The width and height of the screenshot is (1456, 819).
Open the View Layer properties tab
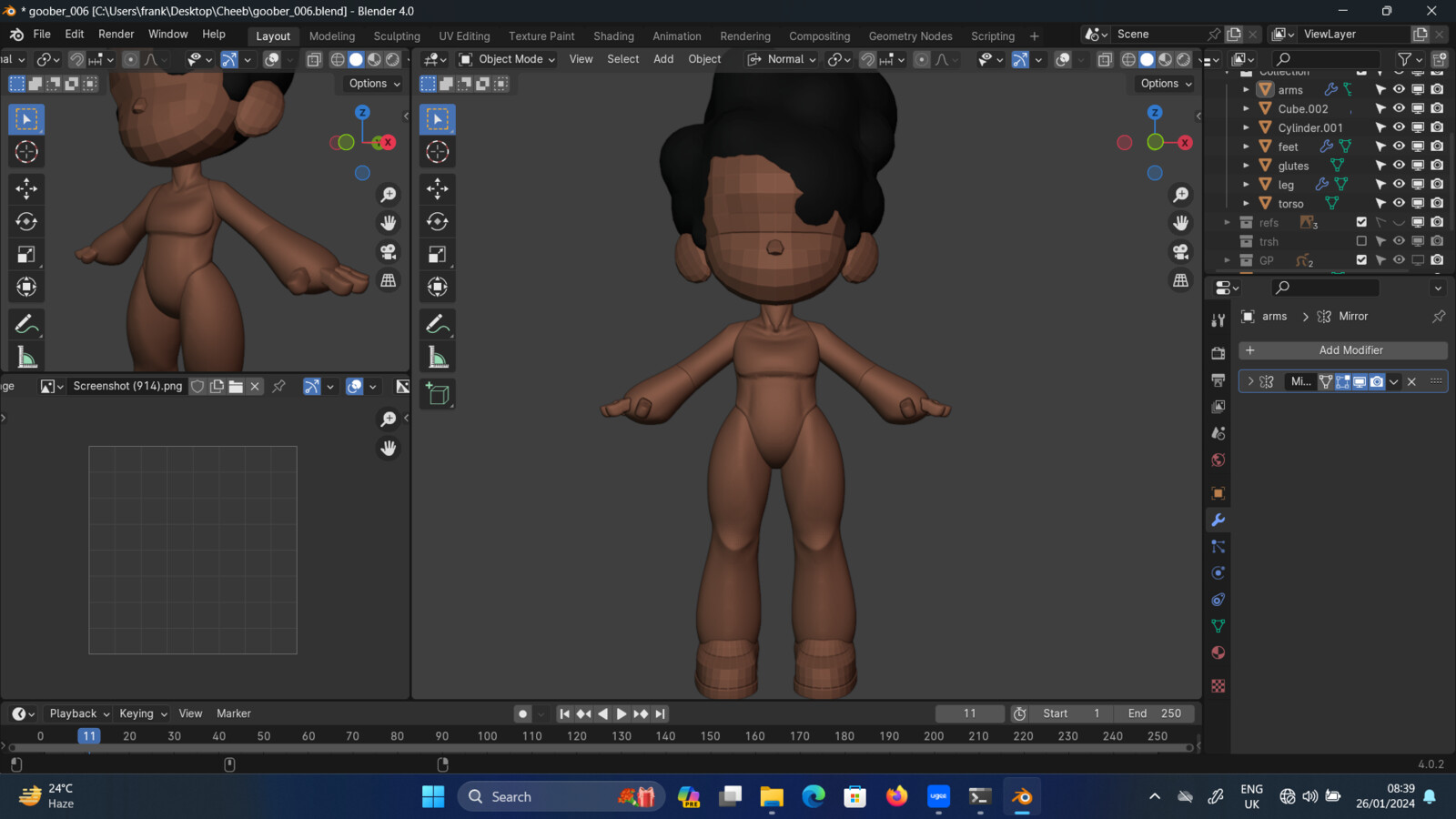tap(1218, 407)
